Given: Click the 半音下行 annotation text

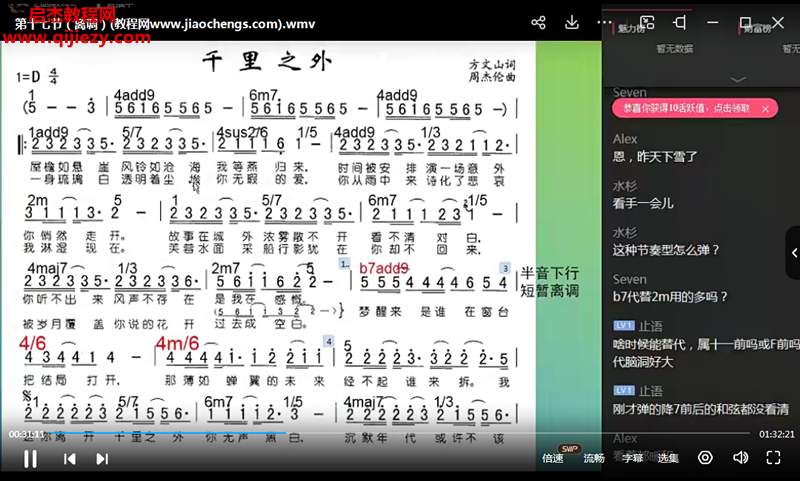Looking at the screenshot, I should click(549, 273).
